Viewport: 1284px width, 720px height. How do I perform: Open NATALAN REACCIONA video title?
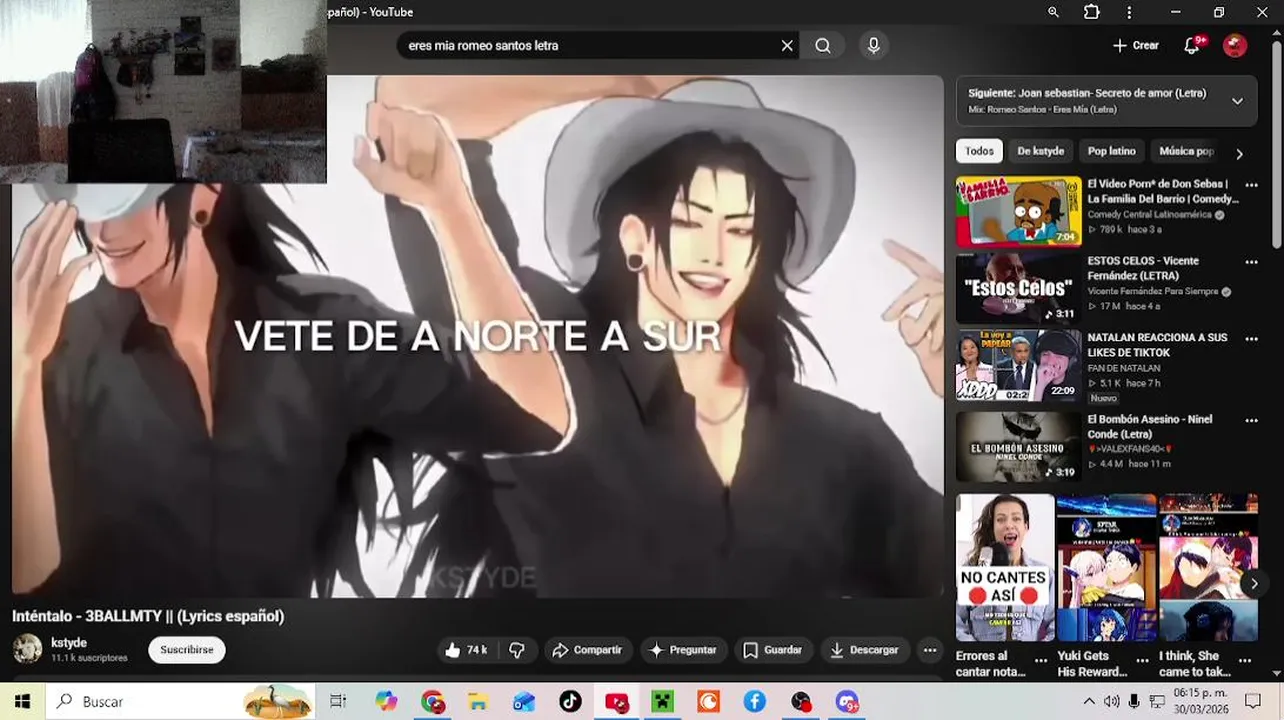1157,345
